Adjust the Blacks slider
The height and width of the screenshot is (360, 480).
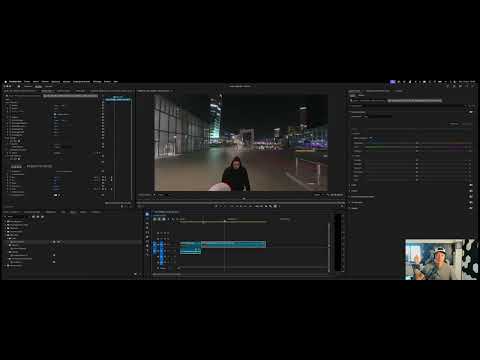coord(416,180)
